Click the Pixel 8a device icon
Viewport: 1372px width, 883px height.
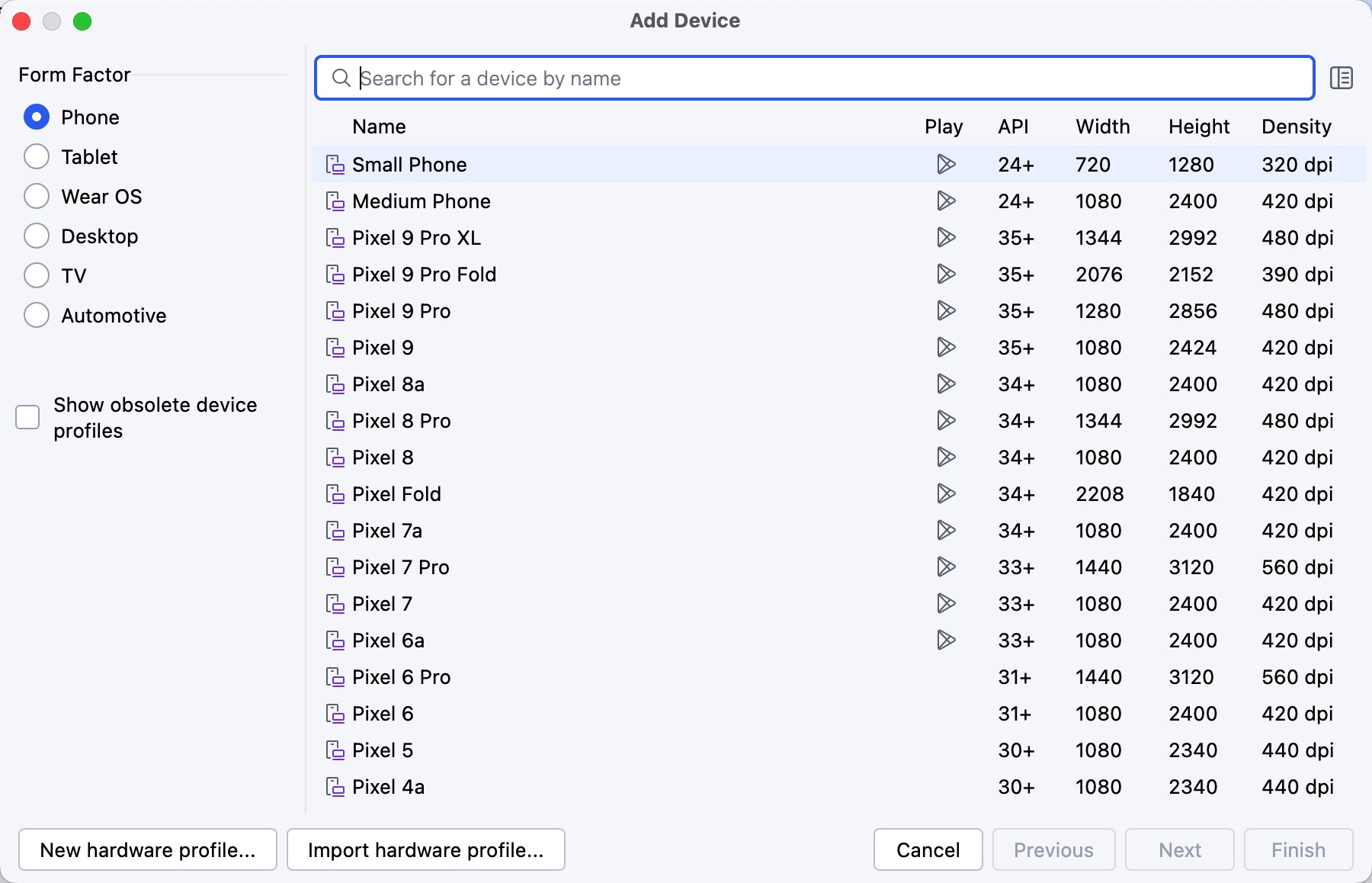click(335, 384)
